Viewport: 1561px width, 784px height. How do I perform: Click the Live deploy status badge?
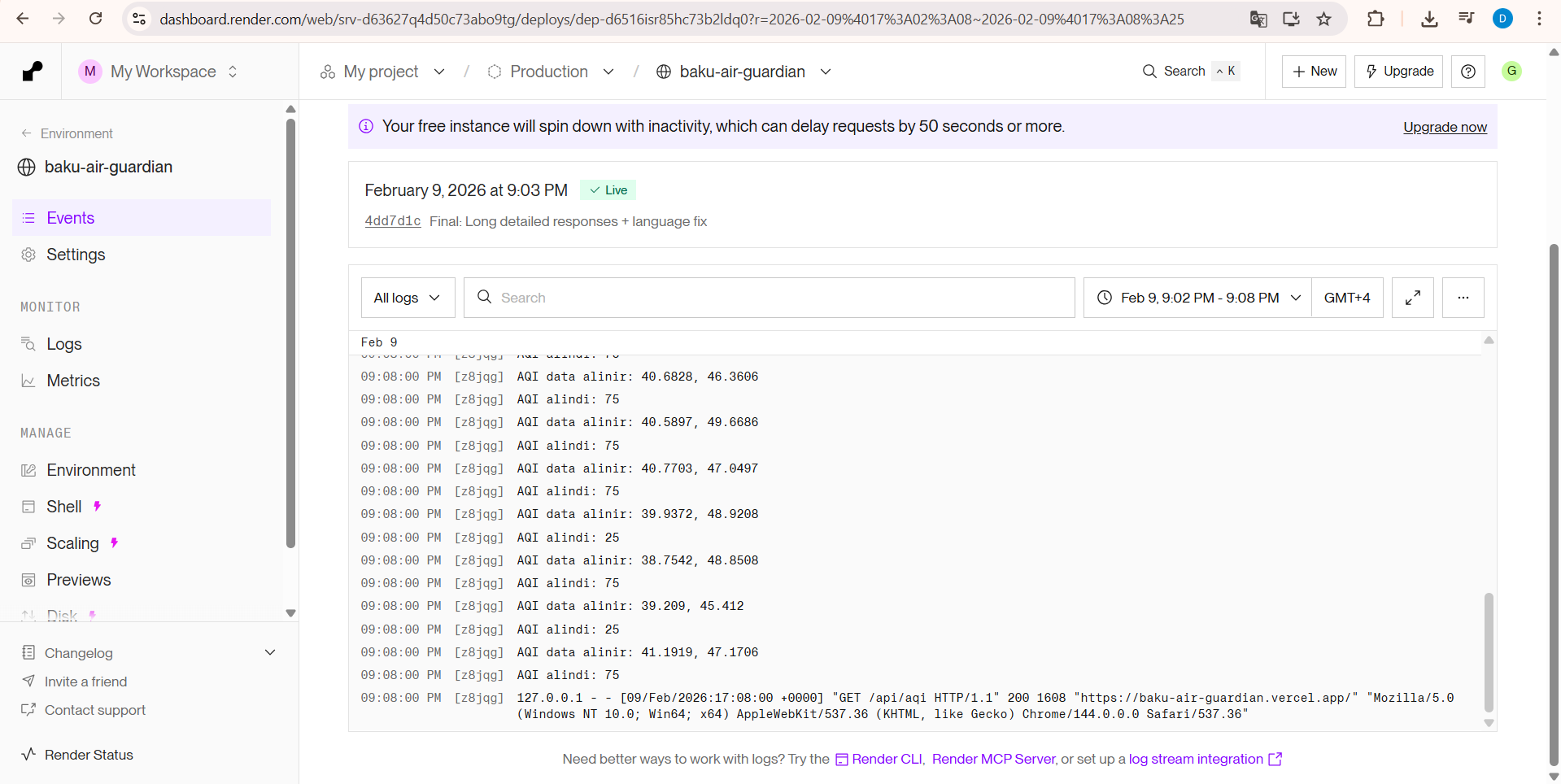click(608, 190)
